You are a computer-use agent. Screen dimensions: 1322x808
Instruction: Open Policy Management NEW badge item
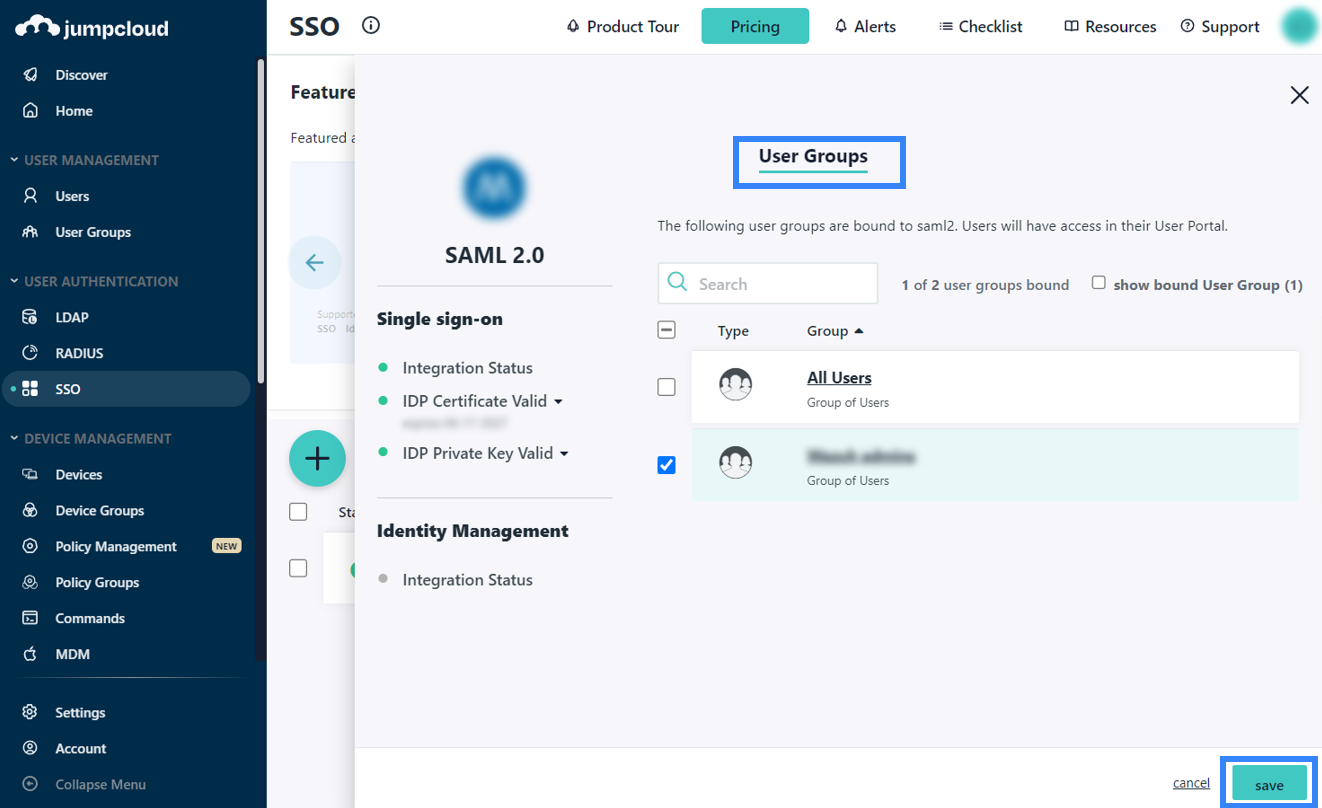(132, 546)
